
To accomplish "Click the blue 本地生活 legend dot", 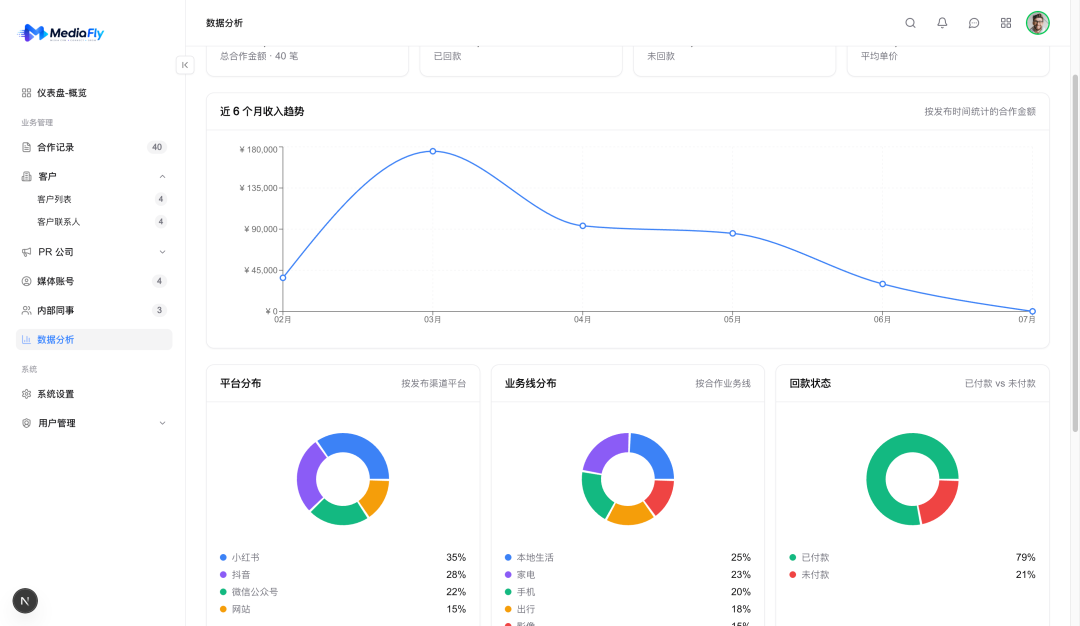I will (x=508, y=557).
